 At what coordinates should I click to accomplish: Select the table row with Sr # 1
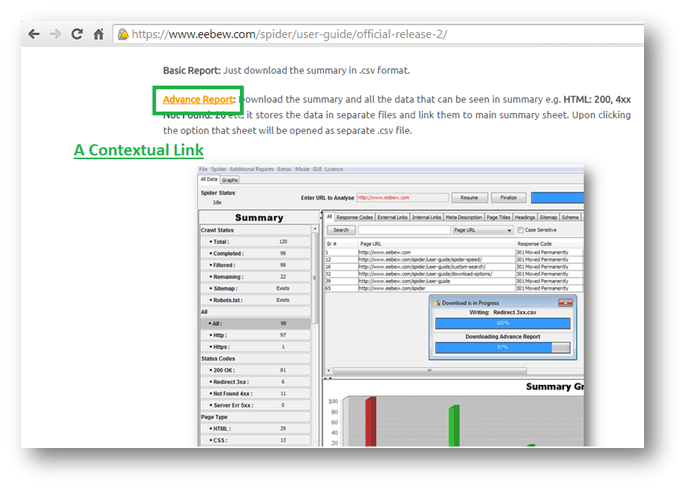[454, 252]
